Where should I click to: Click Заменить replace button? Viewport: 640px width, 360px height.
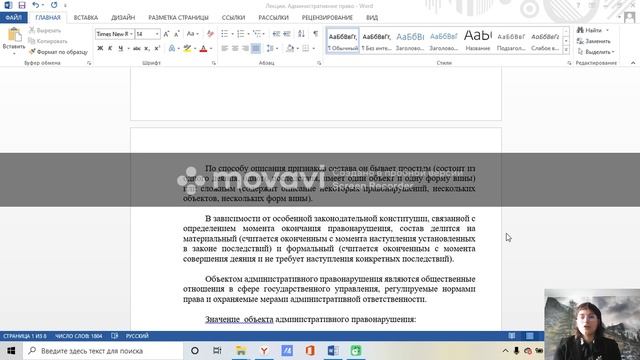(594, 41)
